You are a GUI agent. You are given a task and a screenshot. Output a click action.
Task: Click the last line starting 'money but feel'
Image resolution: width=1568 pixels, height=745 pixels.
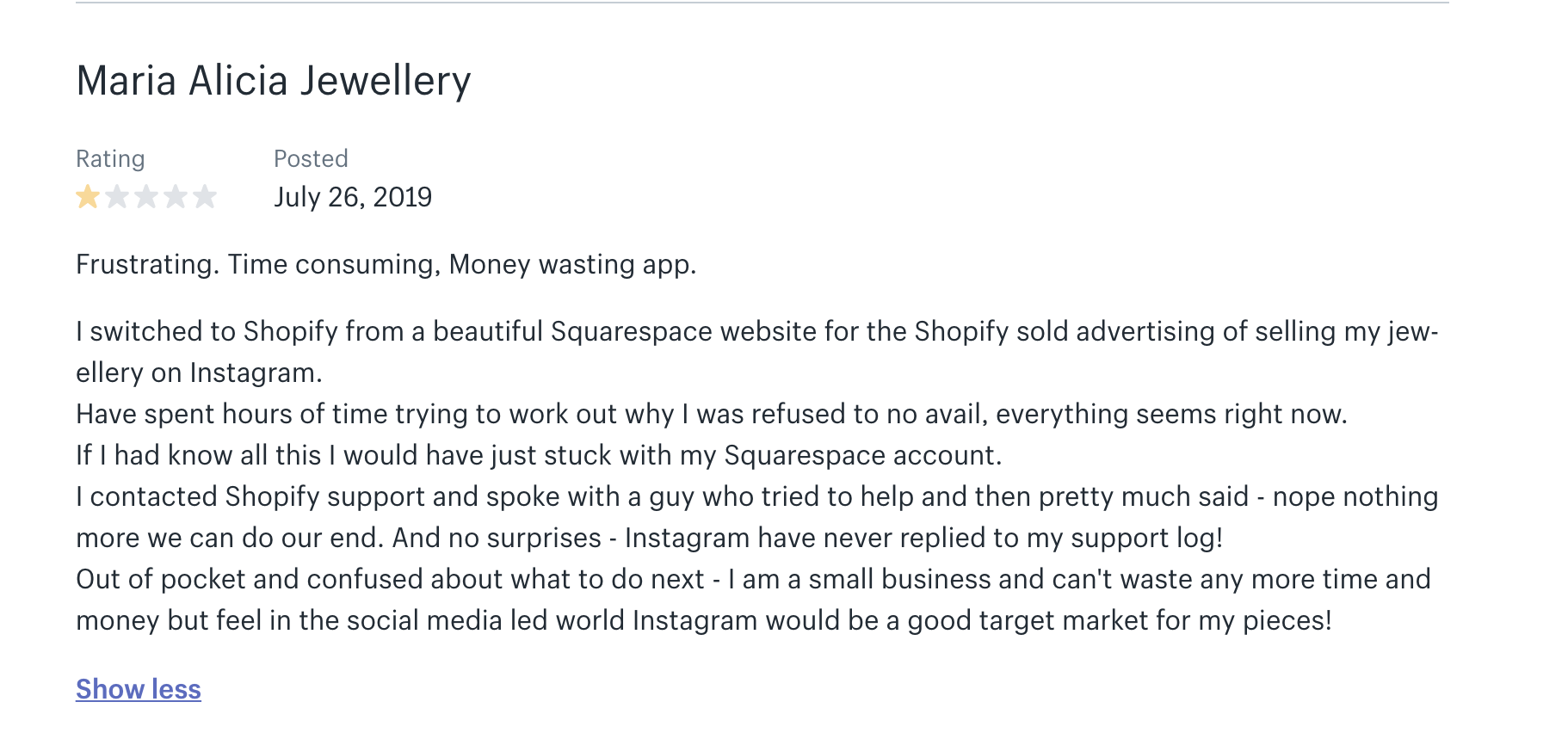pyautogui.click(x=704, y=620)
